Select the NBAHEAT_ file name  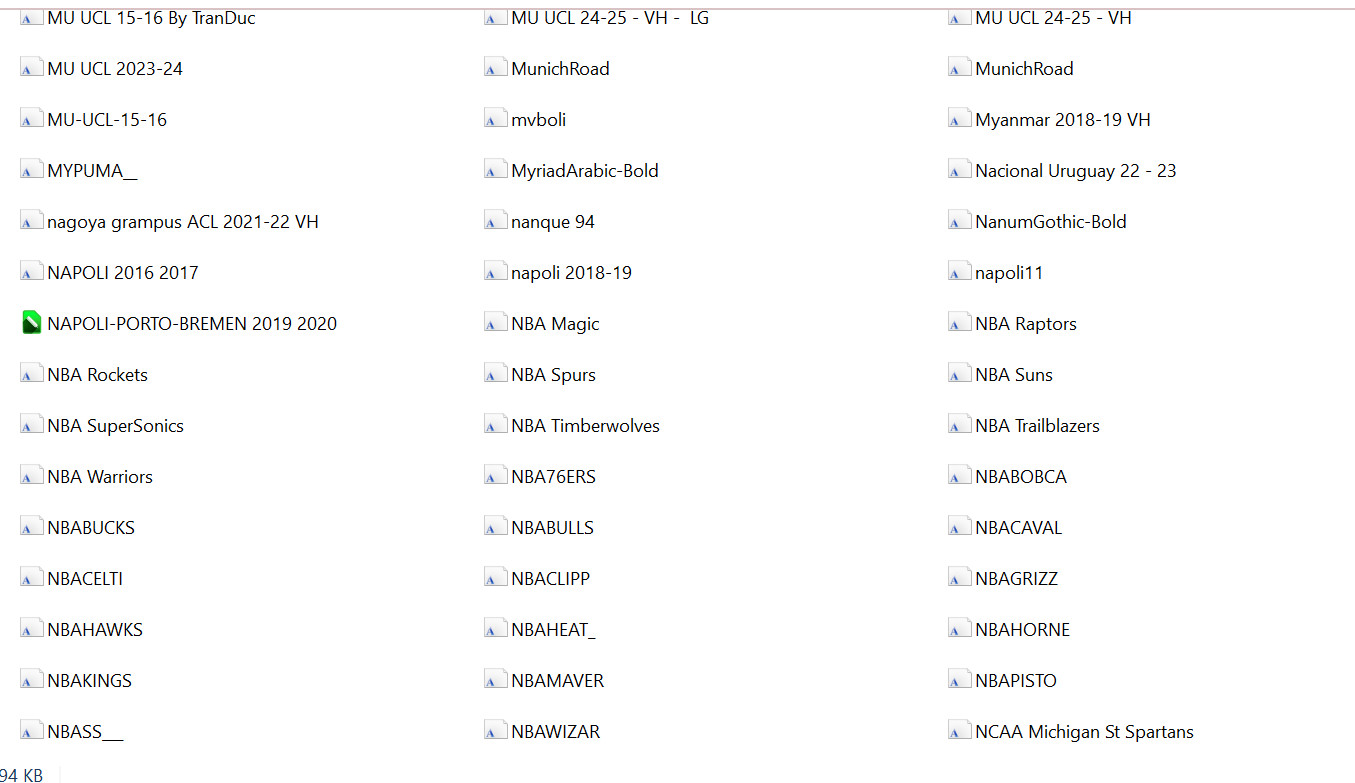[553, 629]
